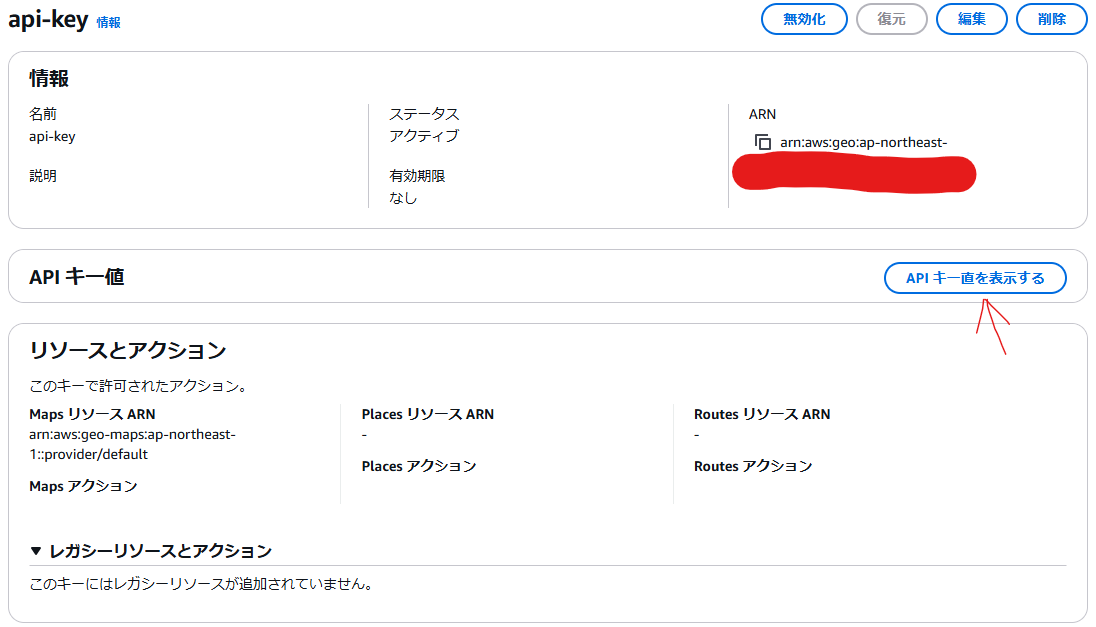
Task: Click the 無効化 button
Action: coord(804,19)
